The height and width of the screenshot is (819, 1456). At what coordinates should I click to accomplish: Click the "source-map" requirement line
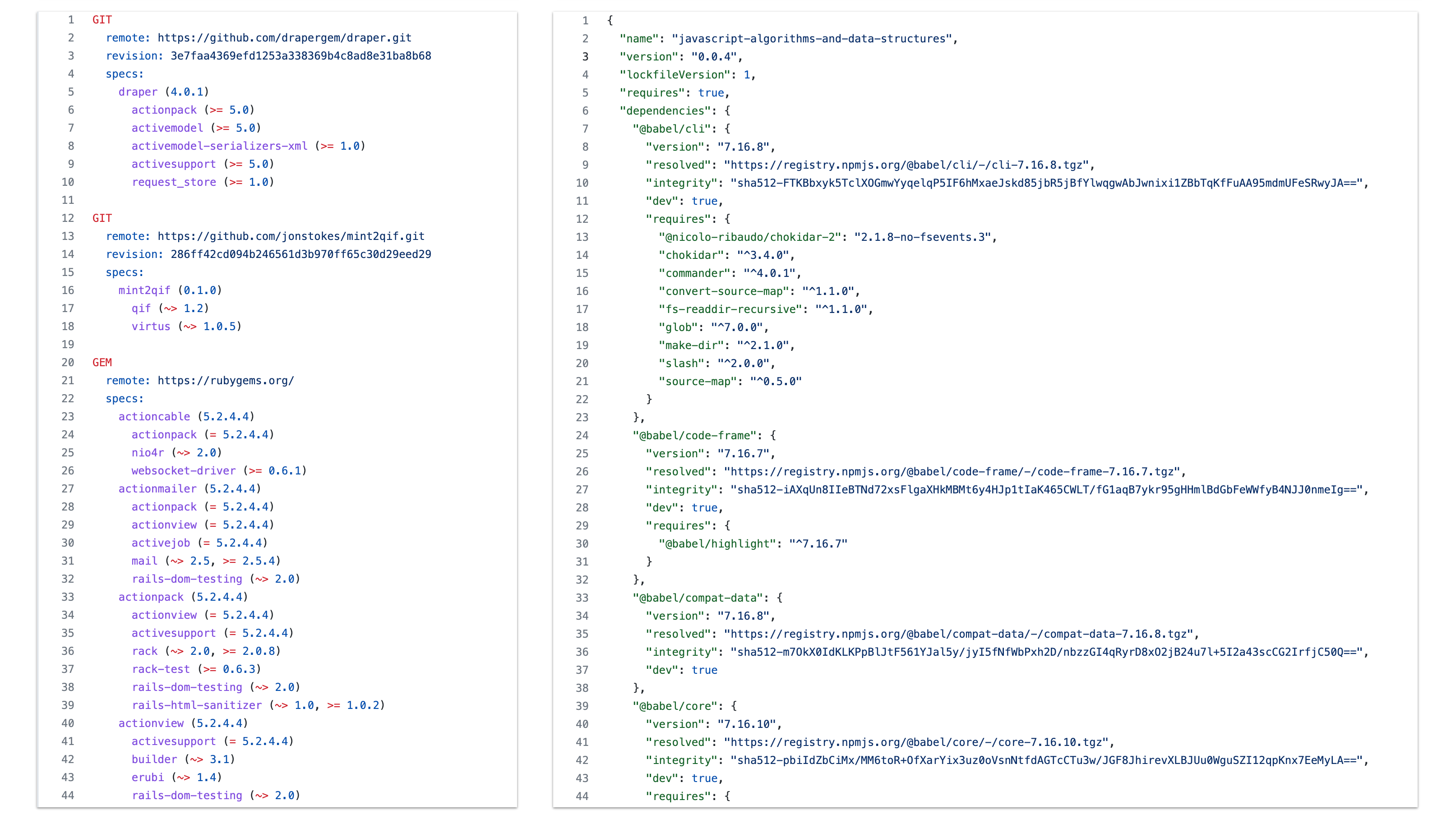point(730,381)
